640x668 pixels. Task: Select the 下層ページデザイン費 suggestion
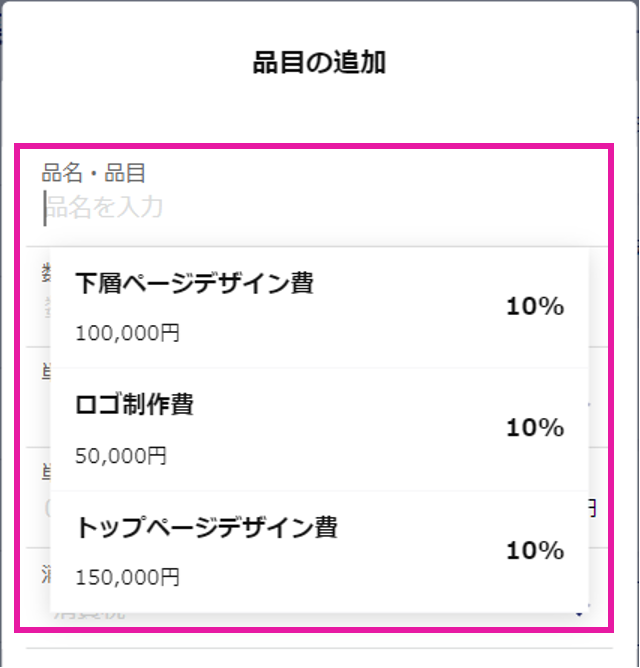click(x=319, y=308)
